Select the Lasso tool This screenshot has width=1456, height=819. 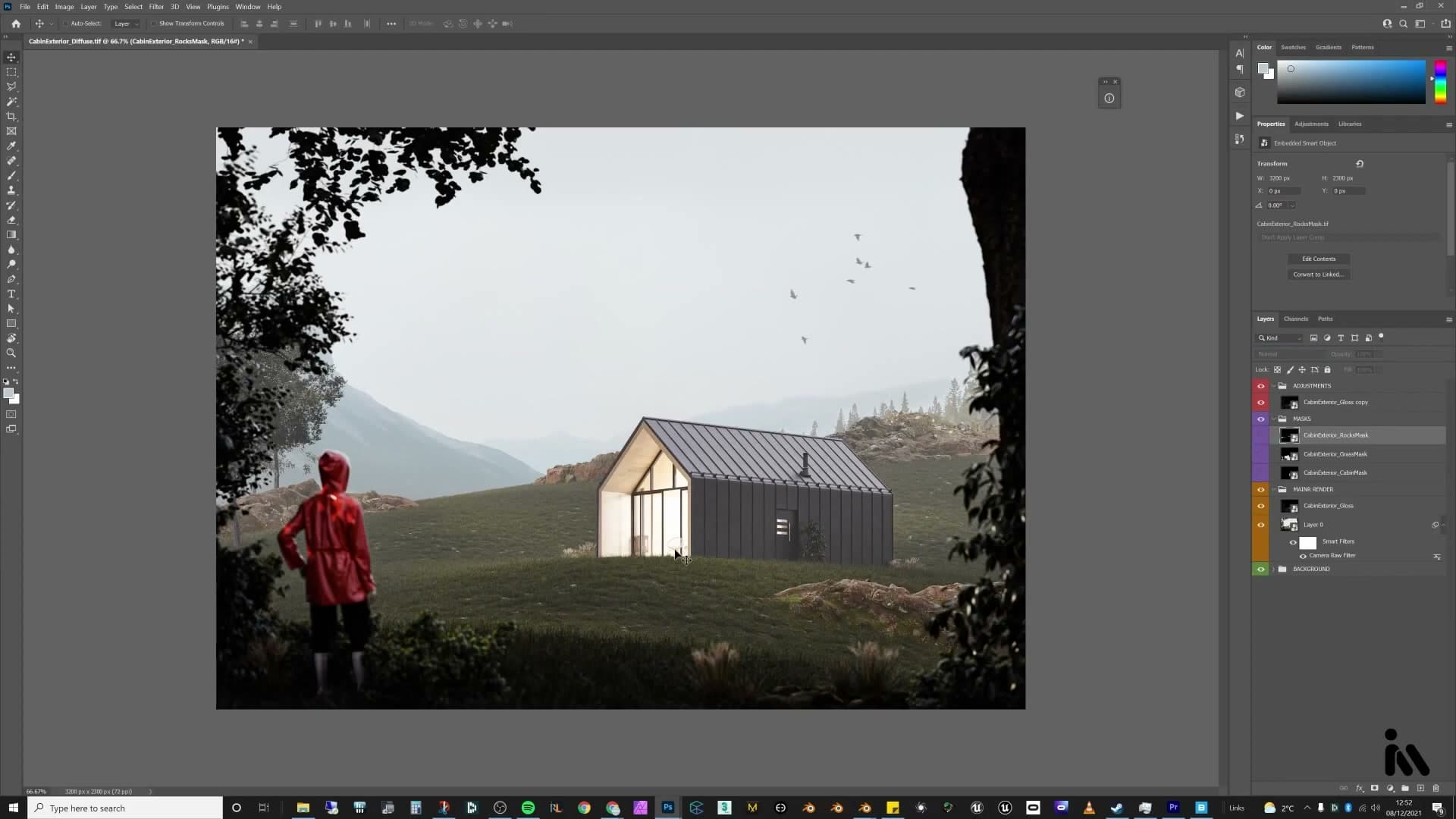(x=11, y=86)
